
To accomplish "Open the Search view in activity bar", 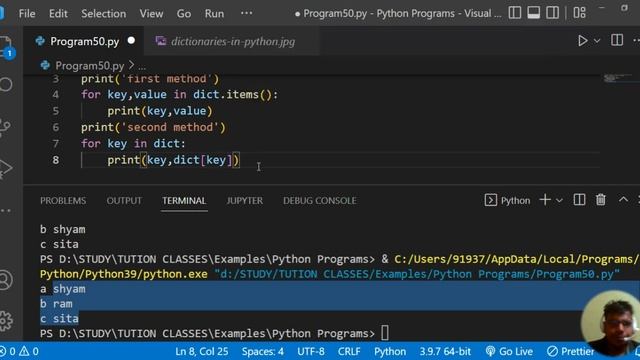I will (6, 84).
